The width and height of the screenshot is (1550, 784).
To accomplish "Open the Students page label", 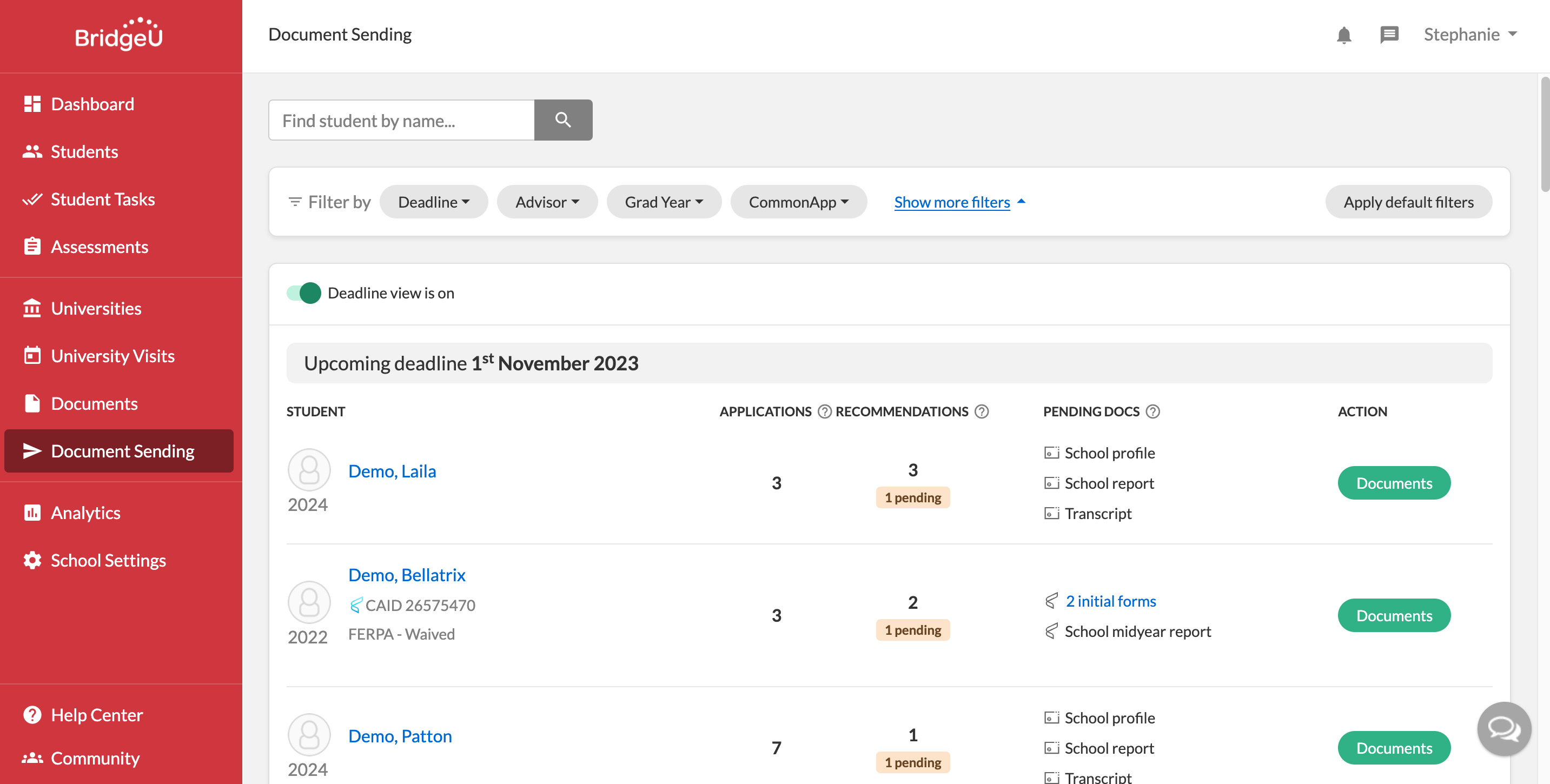I will coord(84,151).
